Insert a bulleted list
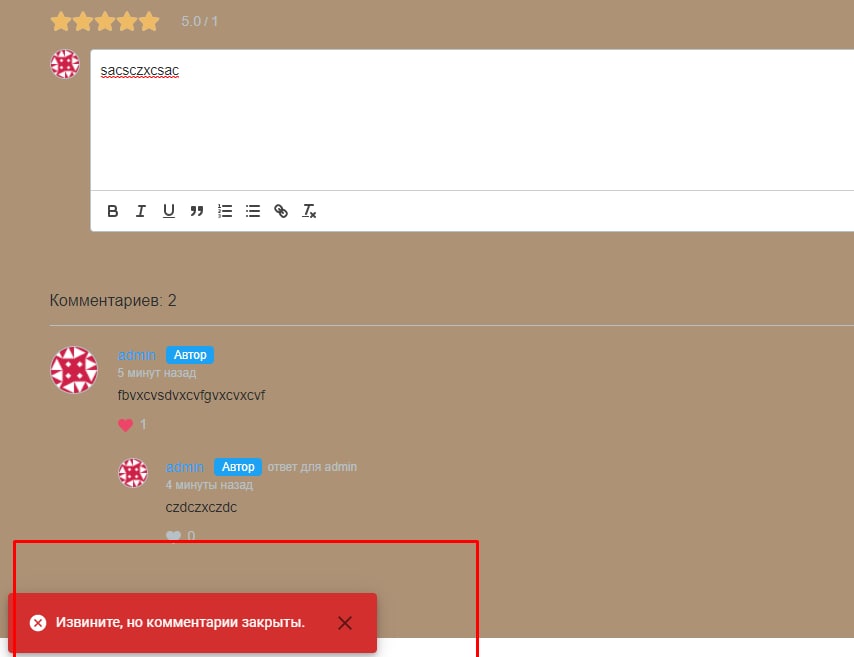The height and width of the screenshot is (657, 854). [x=253, y=211]
